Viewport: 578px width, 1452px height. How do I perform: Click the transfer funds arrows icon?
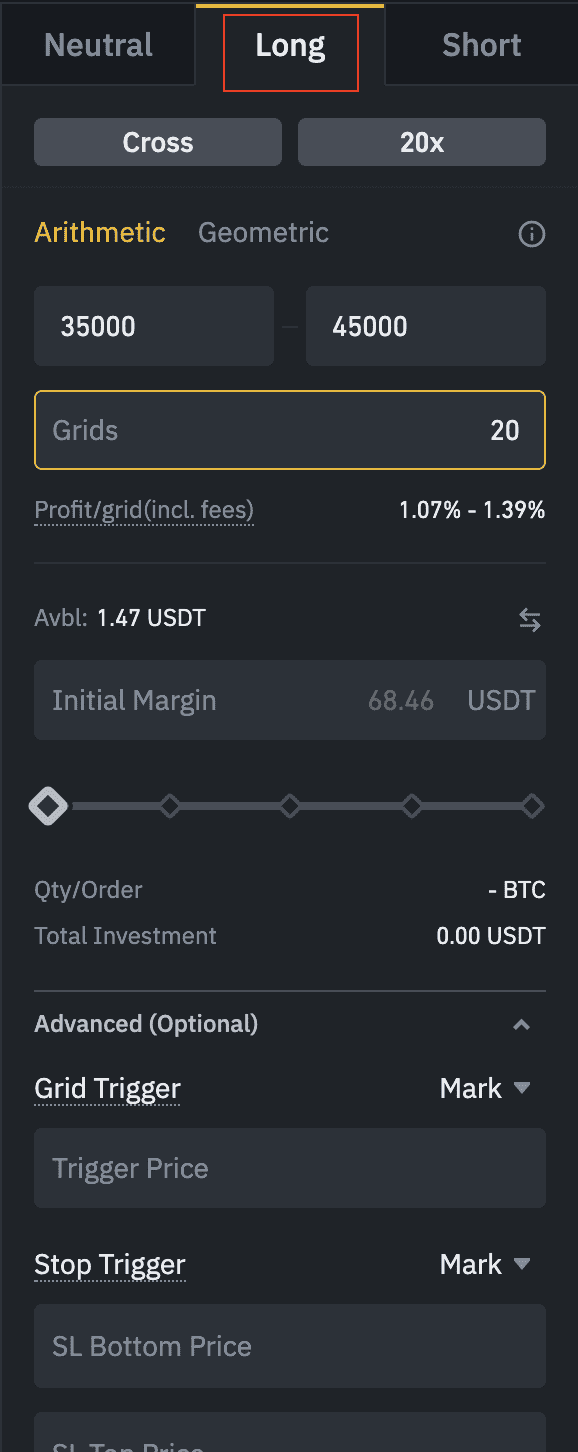coord(530,621)
